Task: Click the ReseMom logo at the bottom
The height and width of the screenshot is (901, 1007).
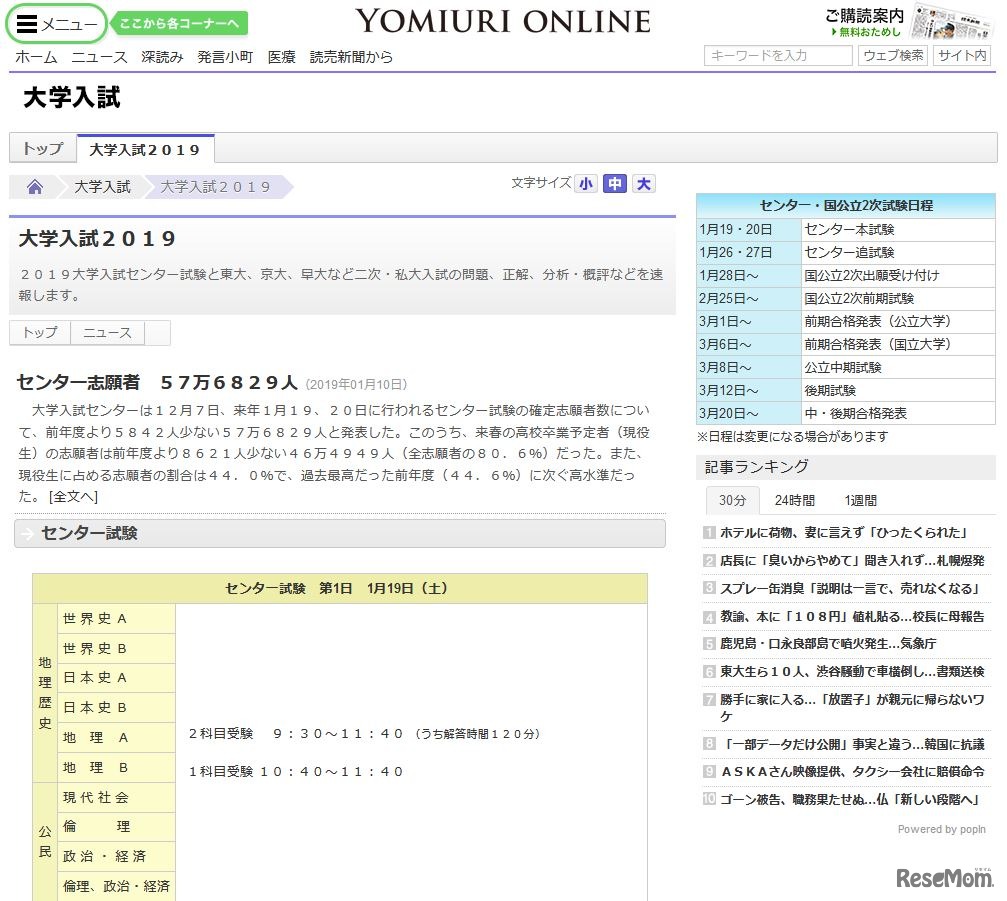Action: (943, 875)
